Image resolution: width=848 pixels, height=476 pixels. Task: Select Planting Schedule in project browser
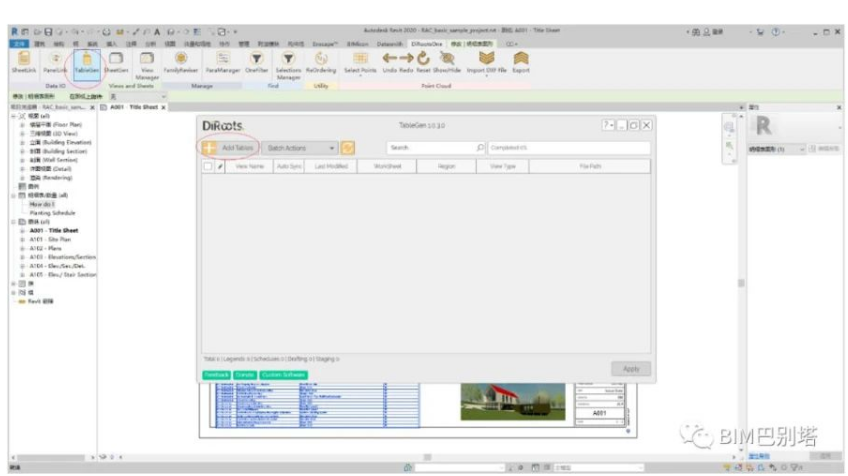pos(52,213)
